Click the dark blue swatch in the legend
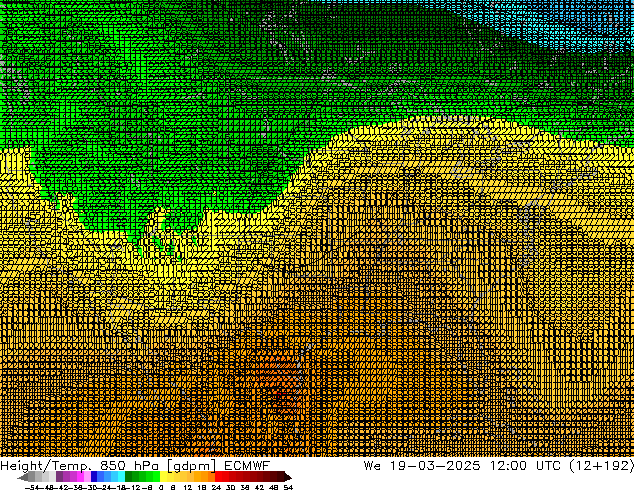The width and height of the screenshot is (634, 490). point(94,477)
